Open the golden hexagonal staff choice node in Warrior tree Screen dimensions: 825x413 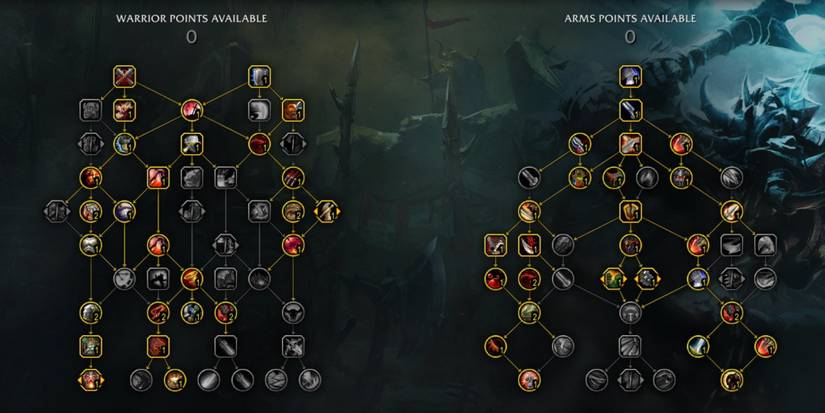tap(326, 211)
